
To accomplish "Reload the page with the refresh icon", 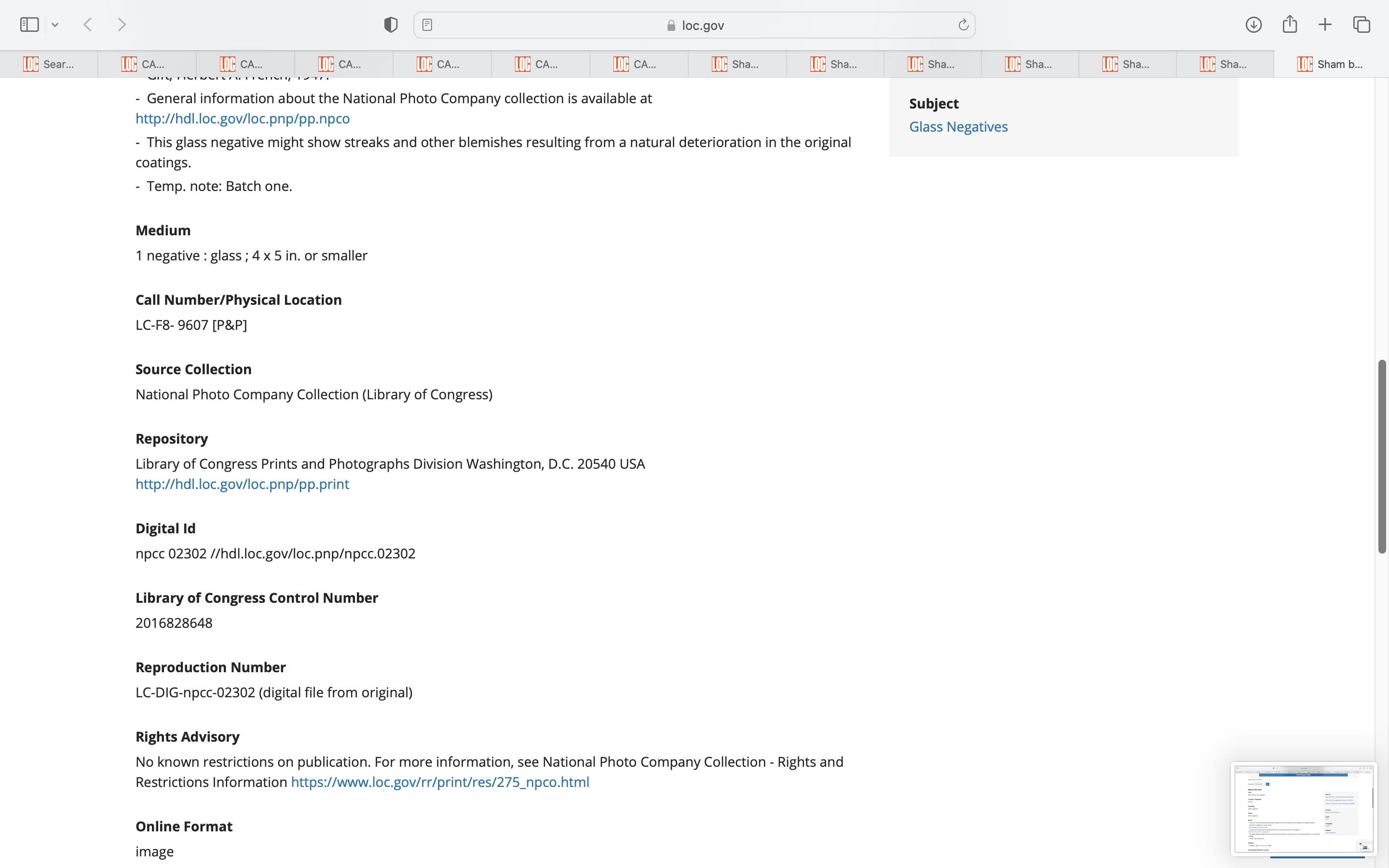I will pos(963,25).
